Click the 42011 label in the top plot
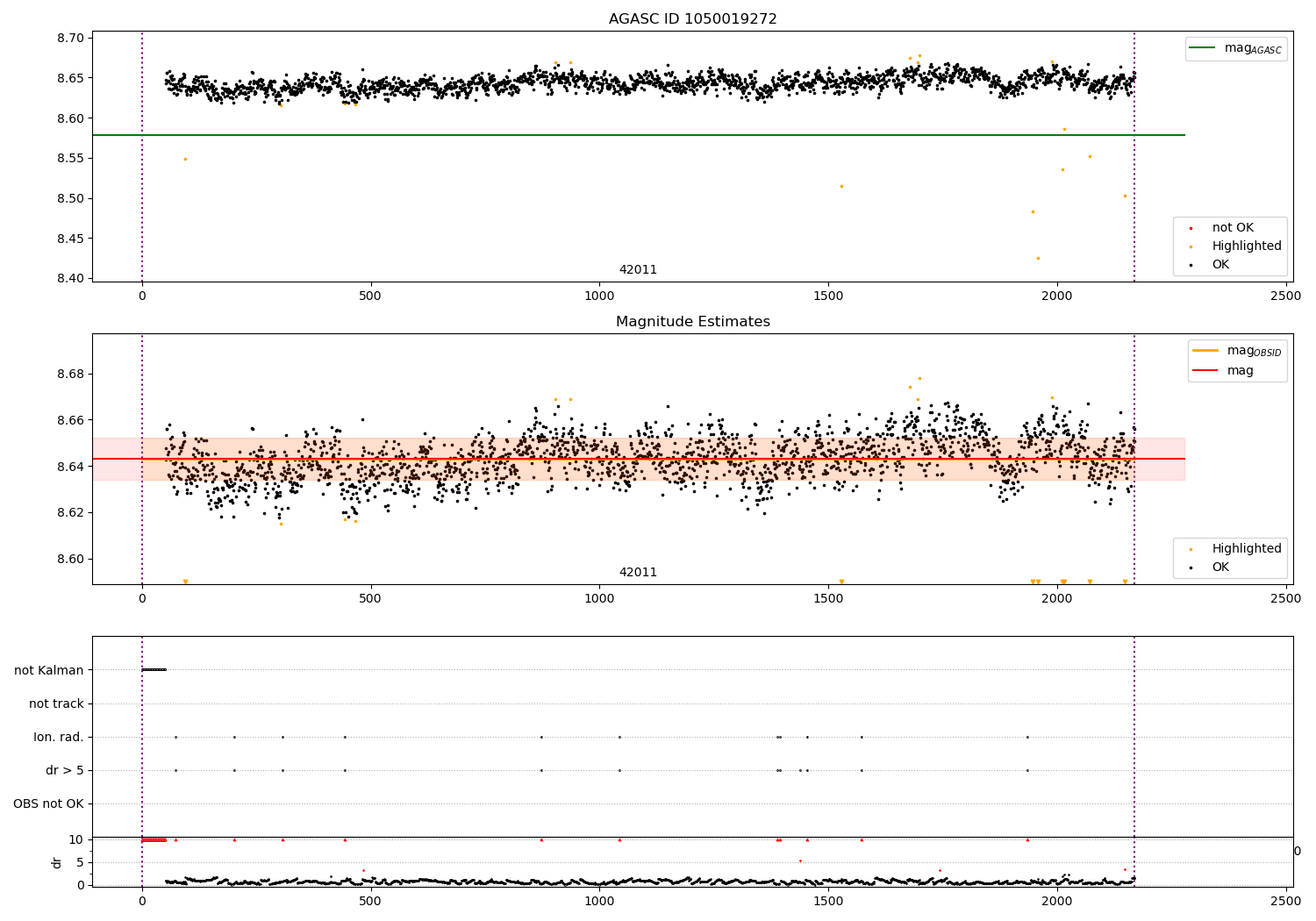The image size is (1316, 921). coord(638,269)
